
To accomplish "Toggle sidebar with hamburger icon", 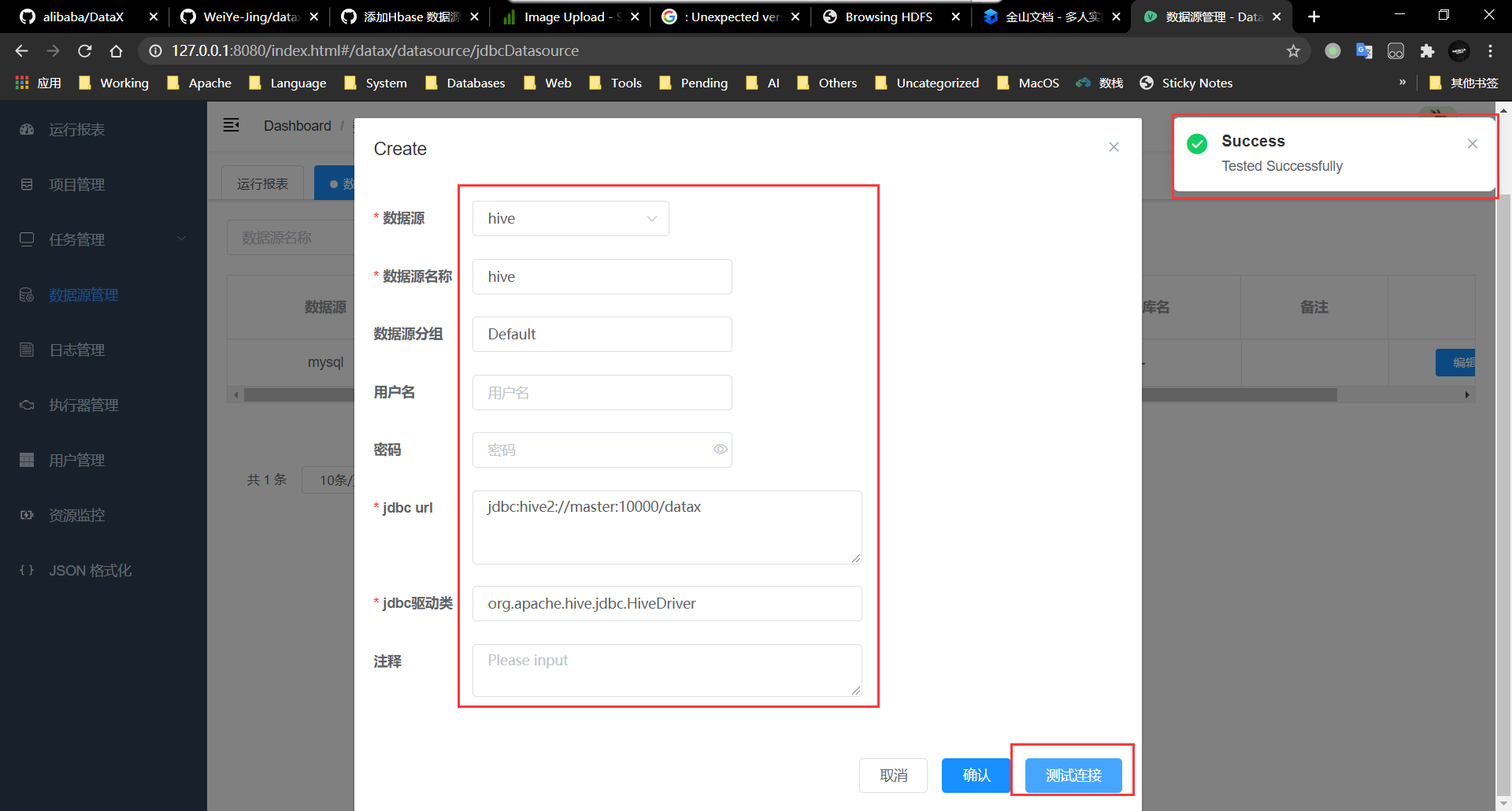I will pyautogui.click(x=232, y=125).
